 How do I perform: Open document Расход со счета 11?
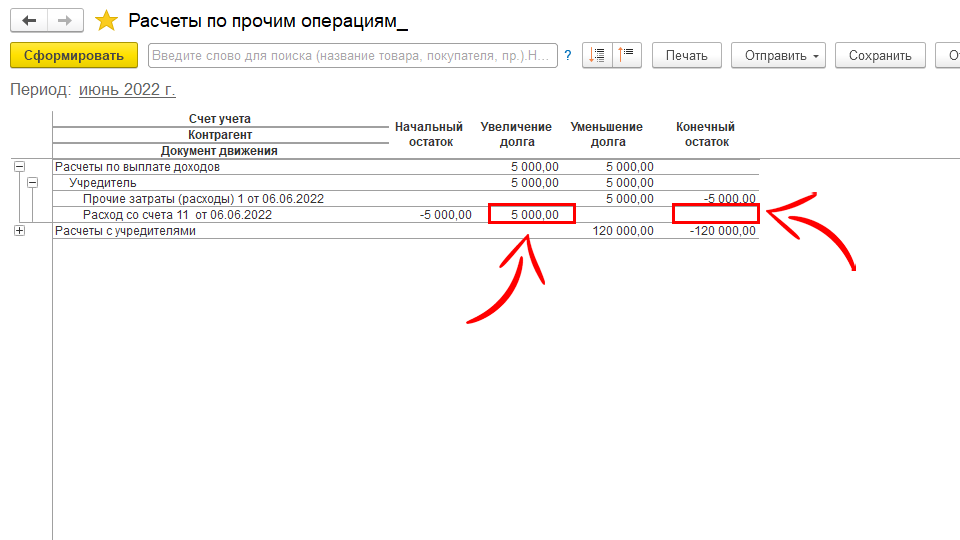click(x=176, y=215)
